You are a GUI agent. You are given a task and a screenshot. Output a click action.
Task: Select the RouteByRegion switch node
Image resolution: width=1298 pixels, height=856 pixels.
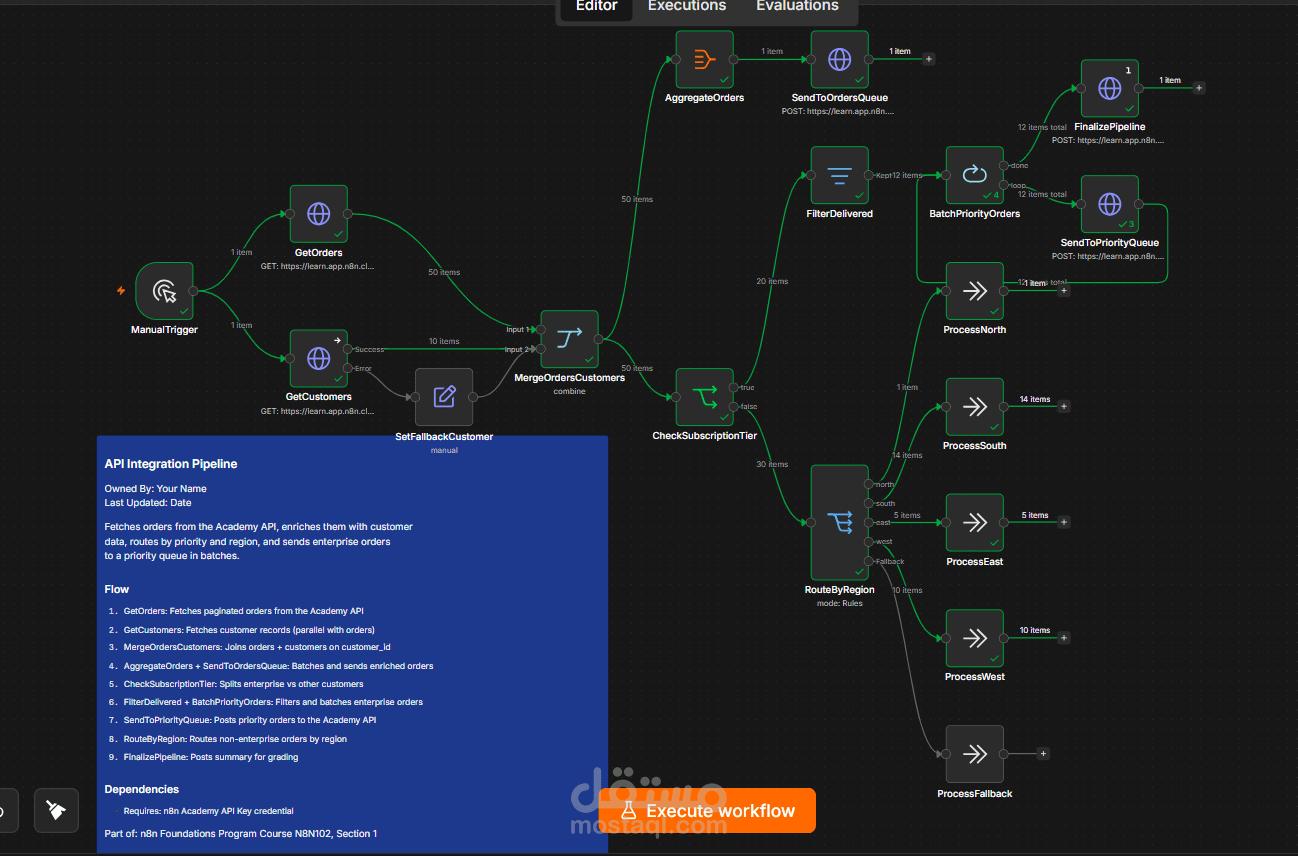pos(839,522)
